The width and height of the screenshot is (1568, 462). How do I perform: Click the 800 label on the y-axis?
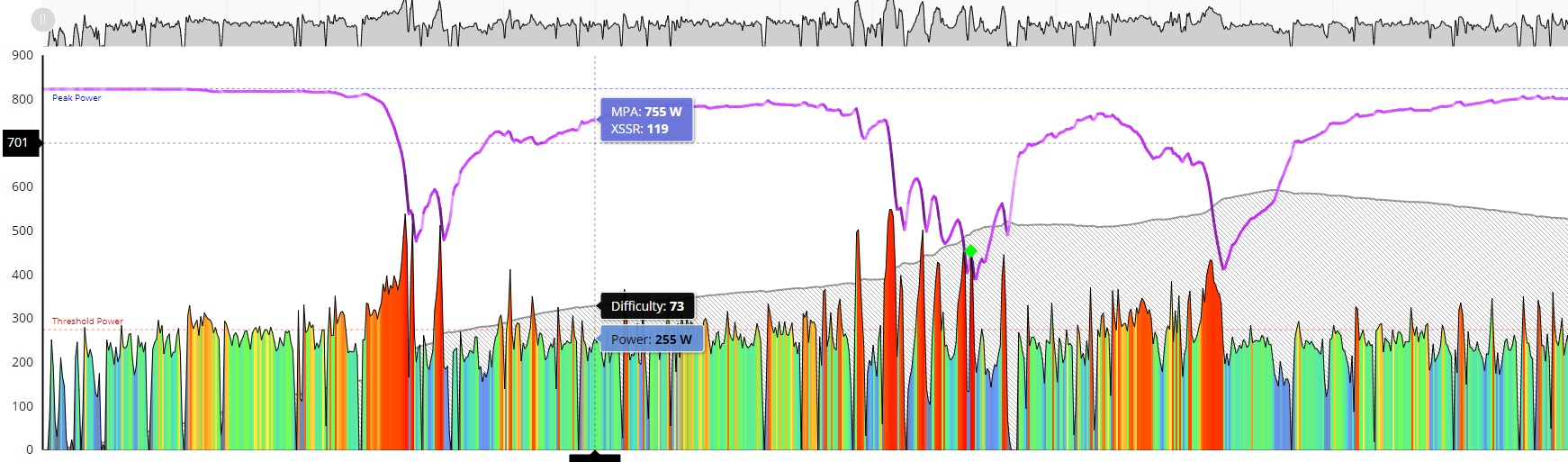click(x=23, y=99)
